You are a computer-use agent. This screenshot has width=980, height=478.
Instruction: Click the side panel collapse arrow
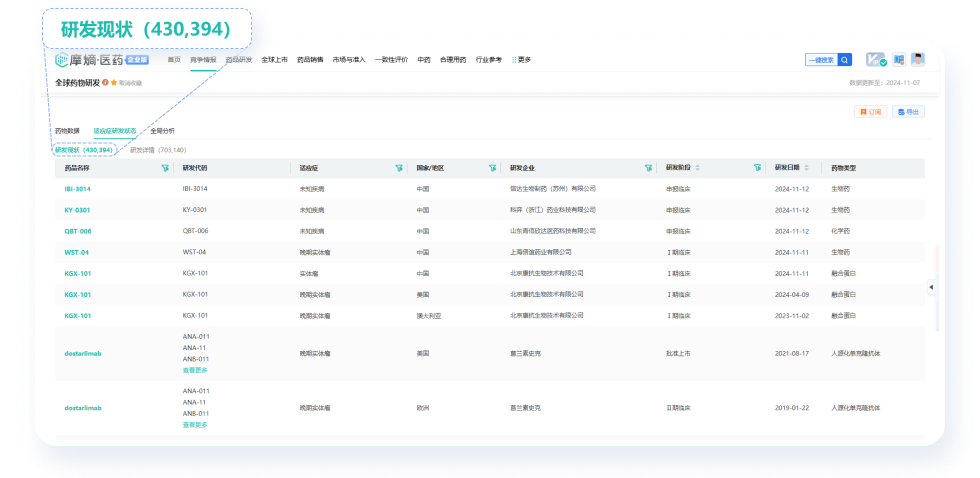tap(931, 287)
